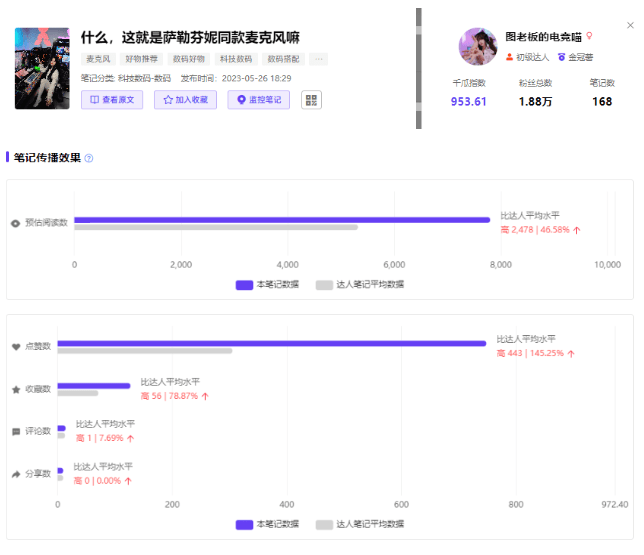This screenshot has width=644, height=555.
Task: Select the 科技数码 tag
Action: [x=236, y=59]
